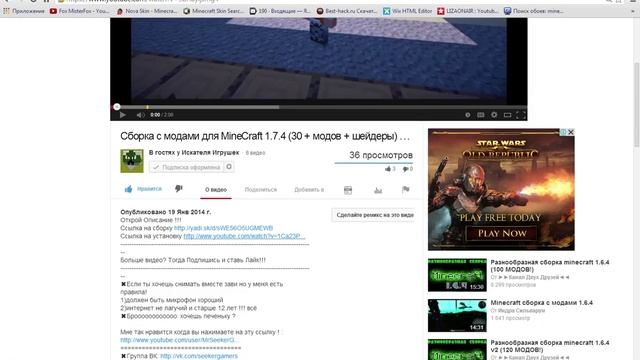Open the LIZAONAIR YouTube bookmark
Image resolution: width=640 pixels, height=360 pixels.
tap(468, 11)
